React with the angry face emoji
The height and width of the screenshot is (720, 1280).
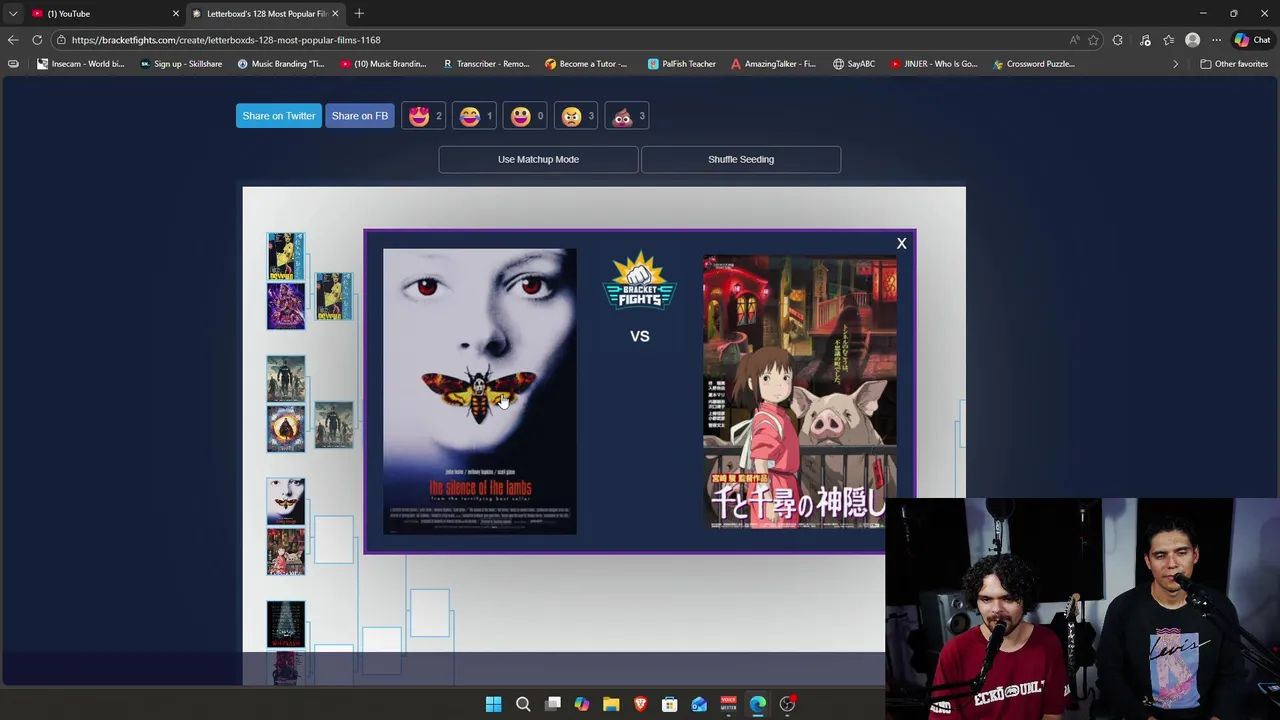576,116
